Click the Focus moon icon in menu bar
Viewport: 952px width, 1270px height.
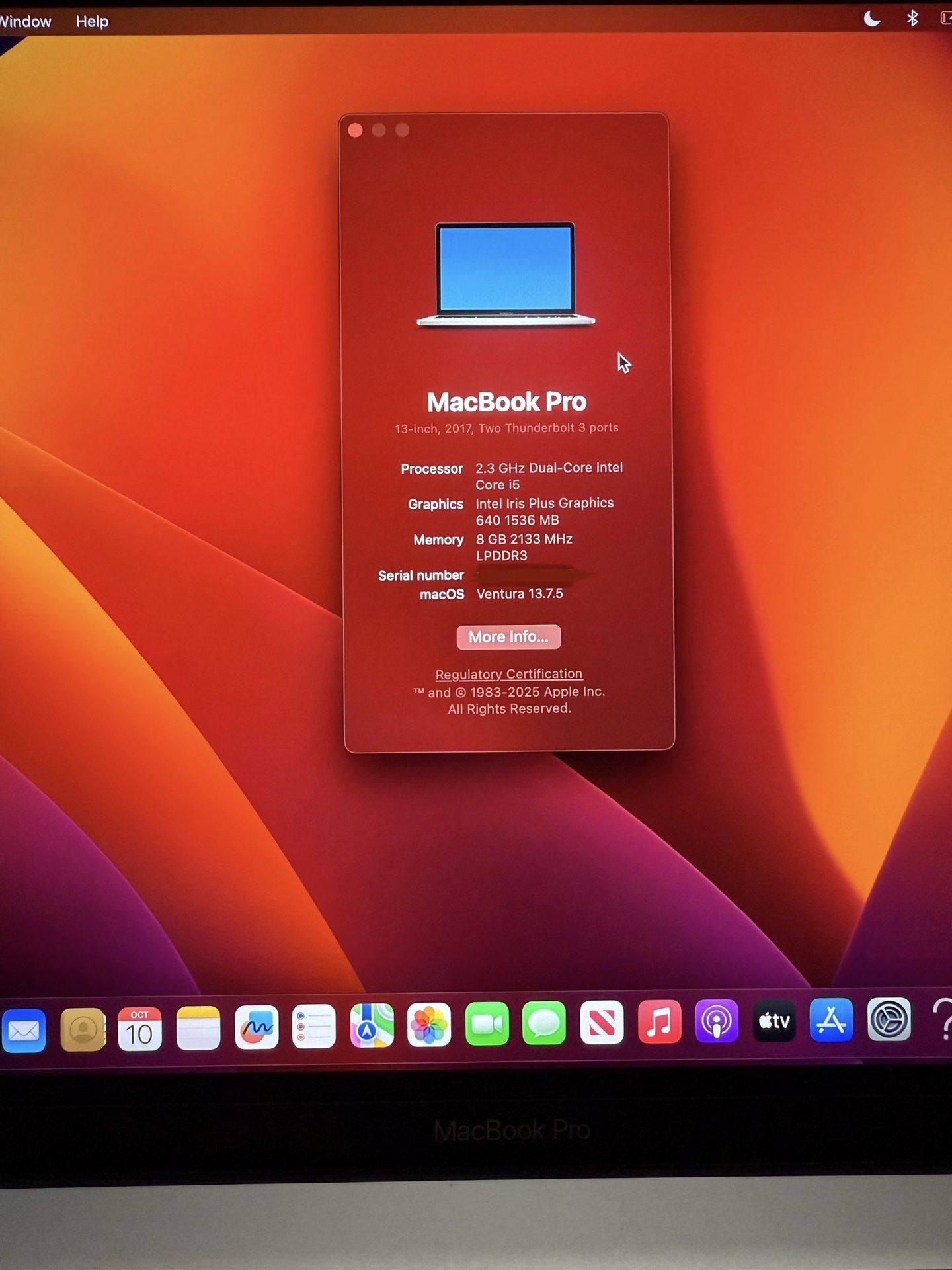coord(872,19)
